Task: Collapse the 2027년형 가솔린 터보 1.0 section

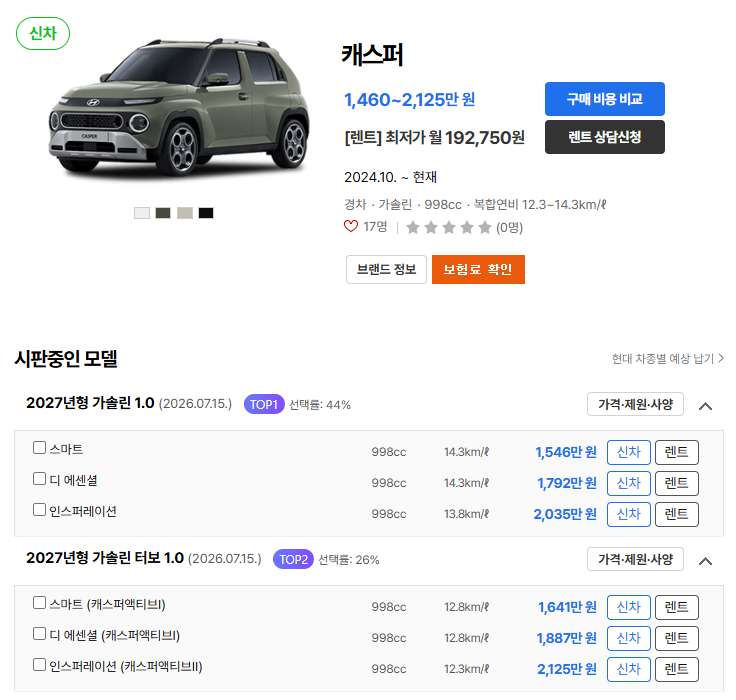Action: (705, 561)
